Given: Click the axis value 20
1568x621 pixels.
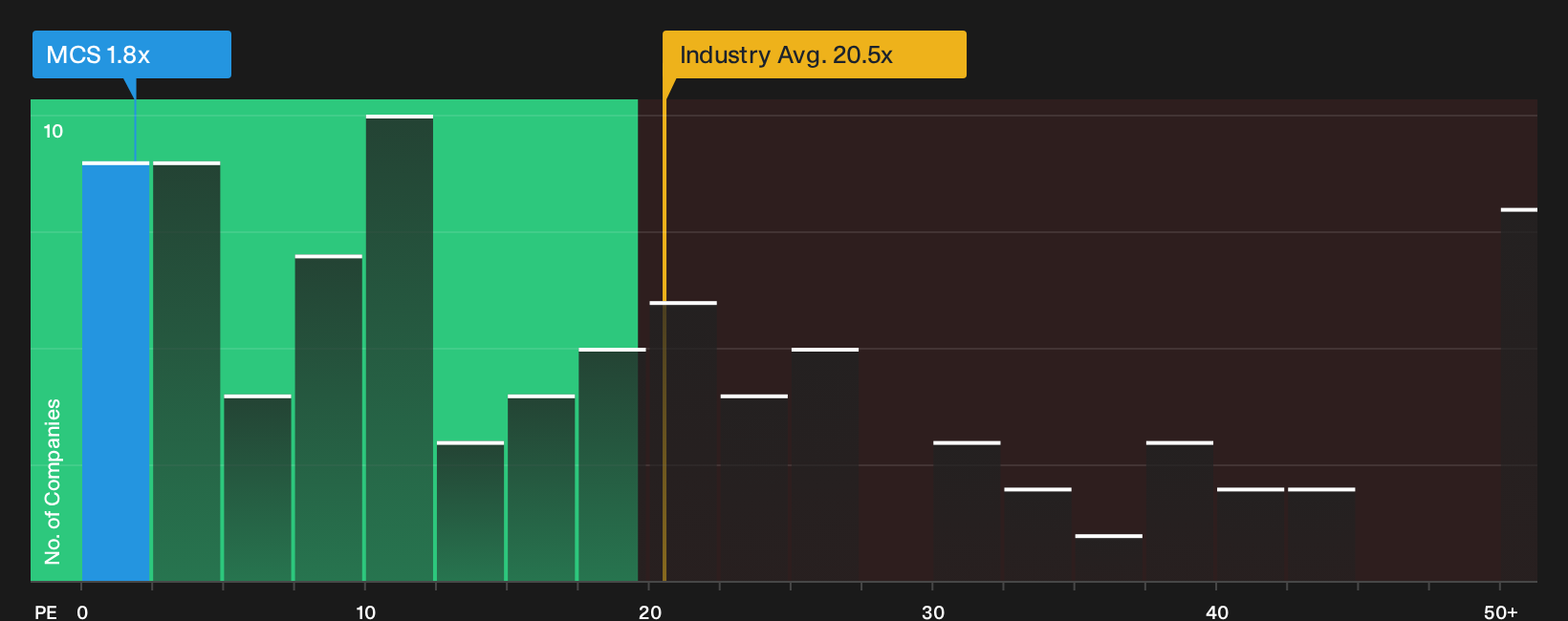Looking at the screenshot, I should coord(650,611).
